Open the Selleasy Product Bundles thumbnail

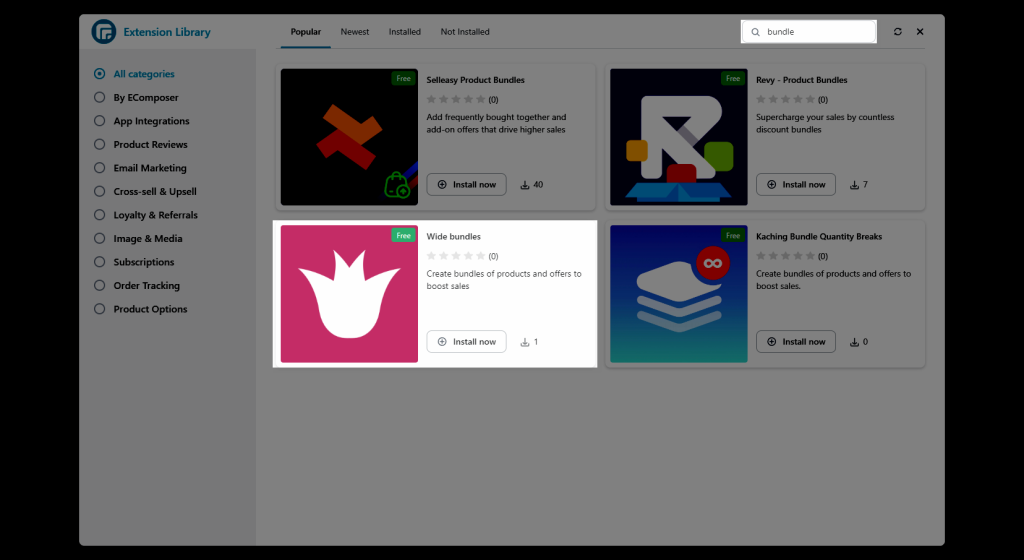coord(349,137)
